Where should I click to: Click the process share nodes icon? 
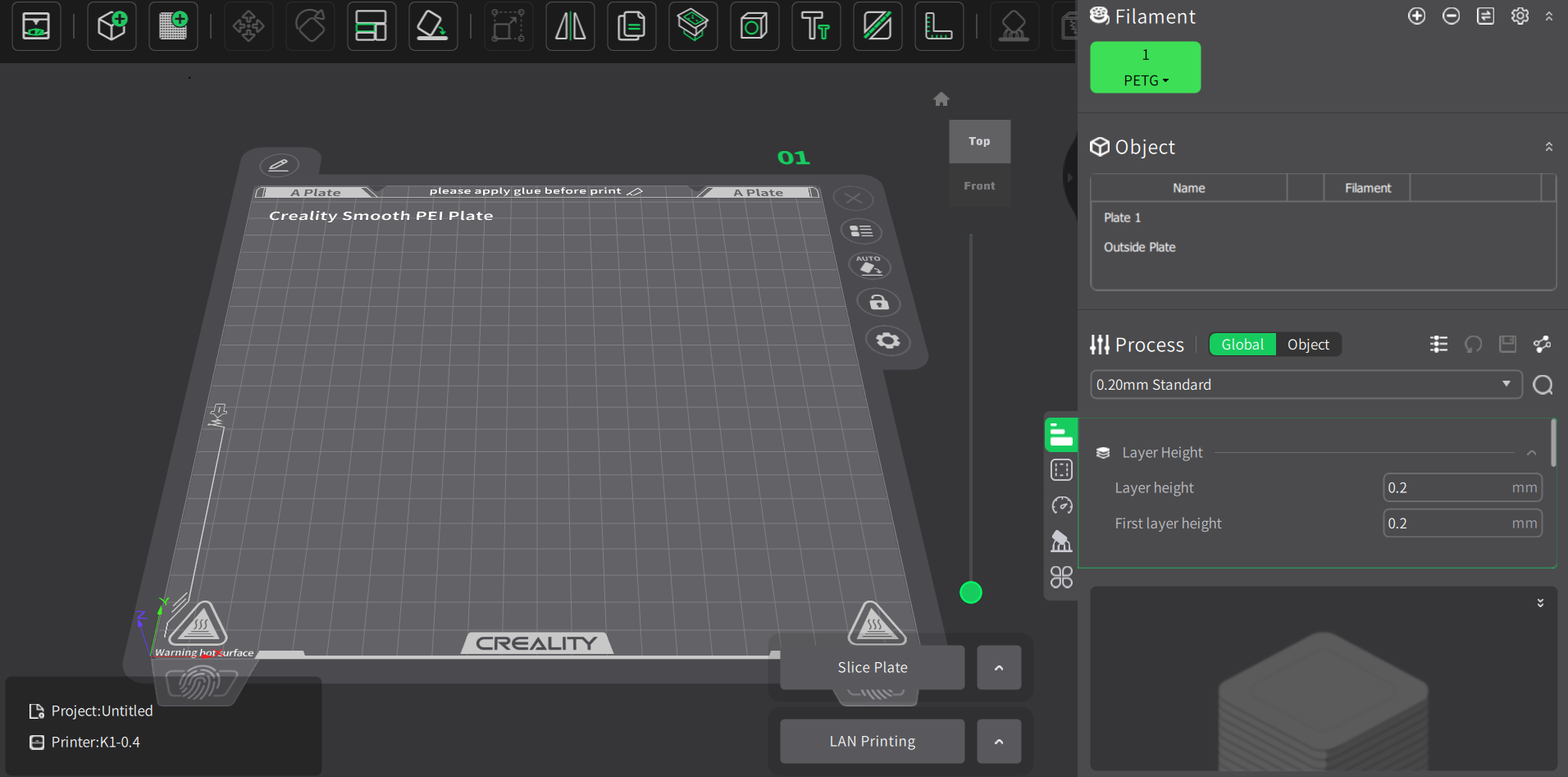click(1542, 345)
